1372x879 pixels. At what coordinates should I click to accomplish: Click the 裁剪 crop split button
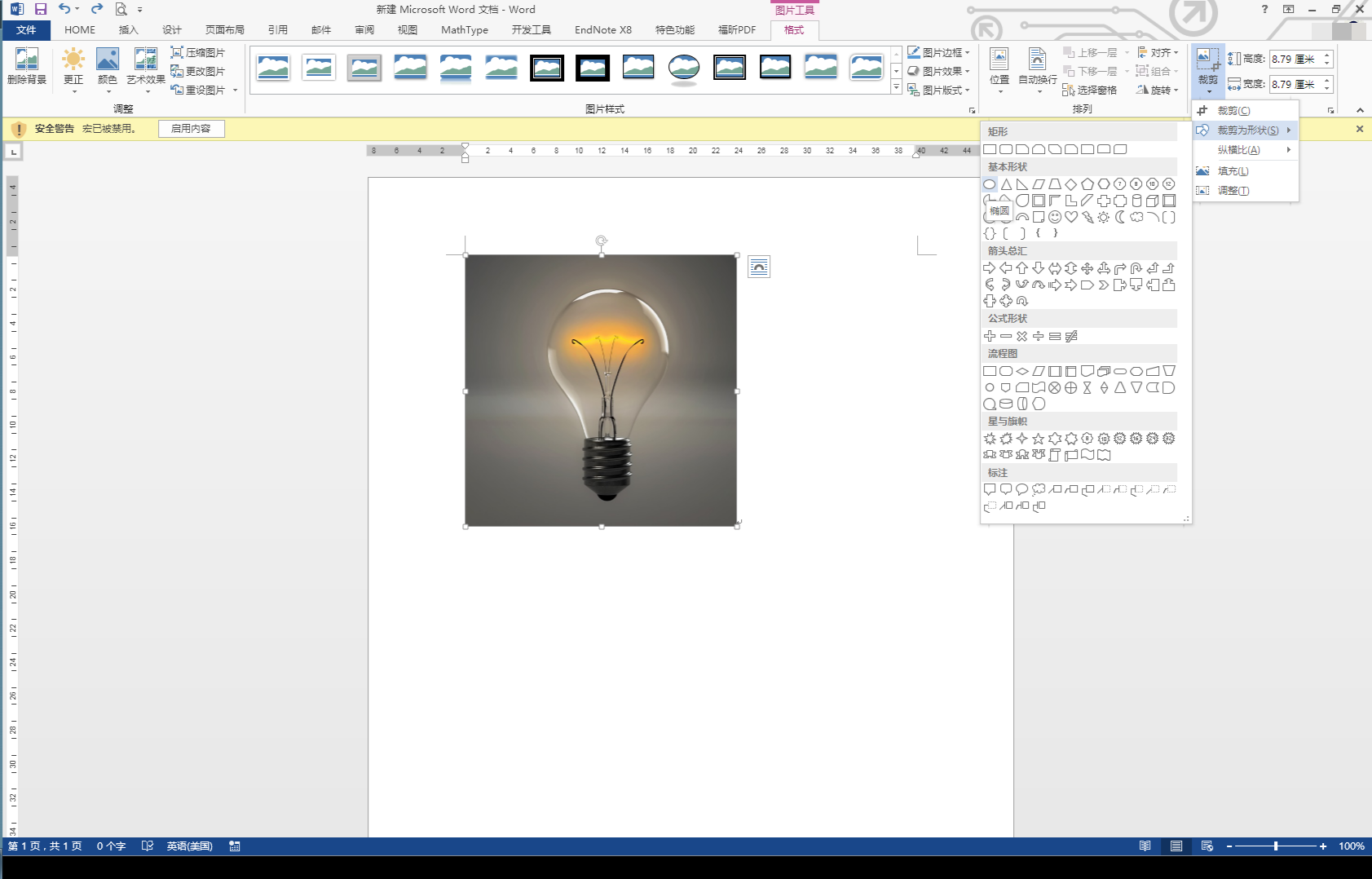[x=1208, y=70]
